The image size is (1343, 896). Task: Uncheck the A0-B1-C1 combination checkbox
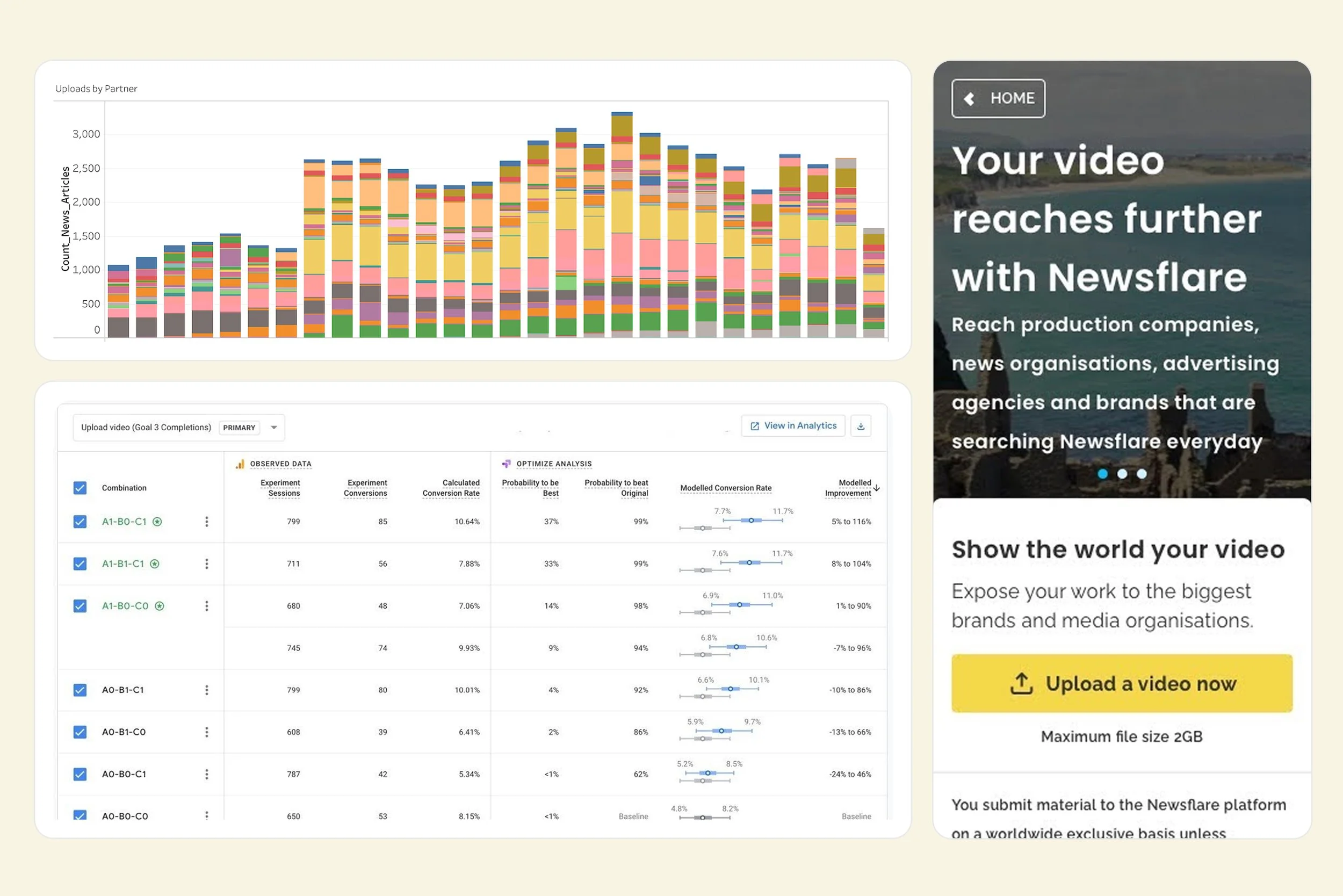(80, 690)
